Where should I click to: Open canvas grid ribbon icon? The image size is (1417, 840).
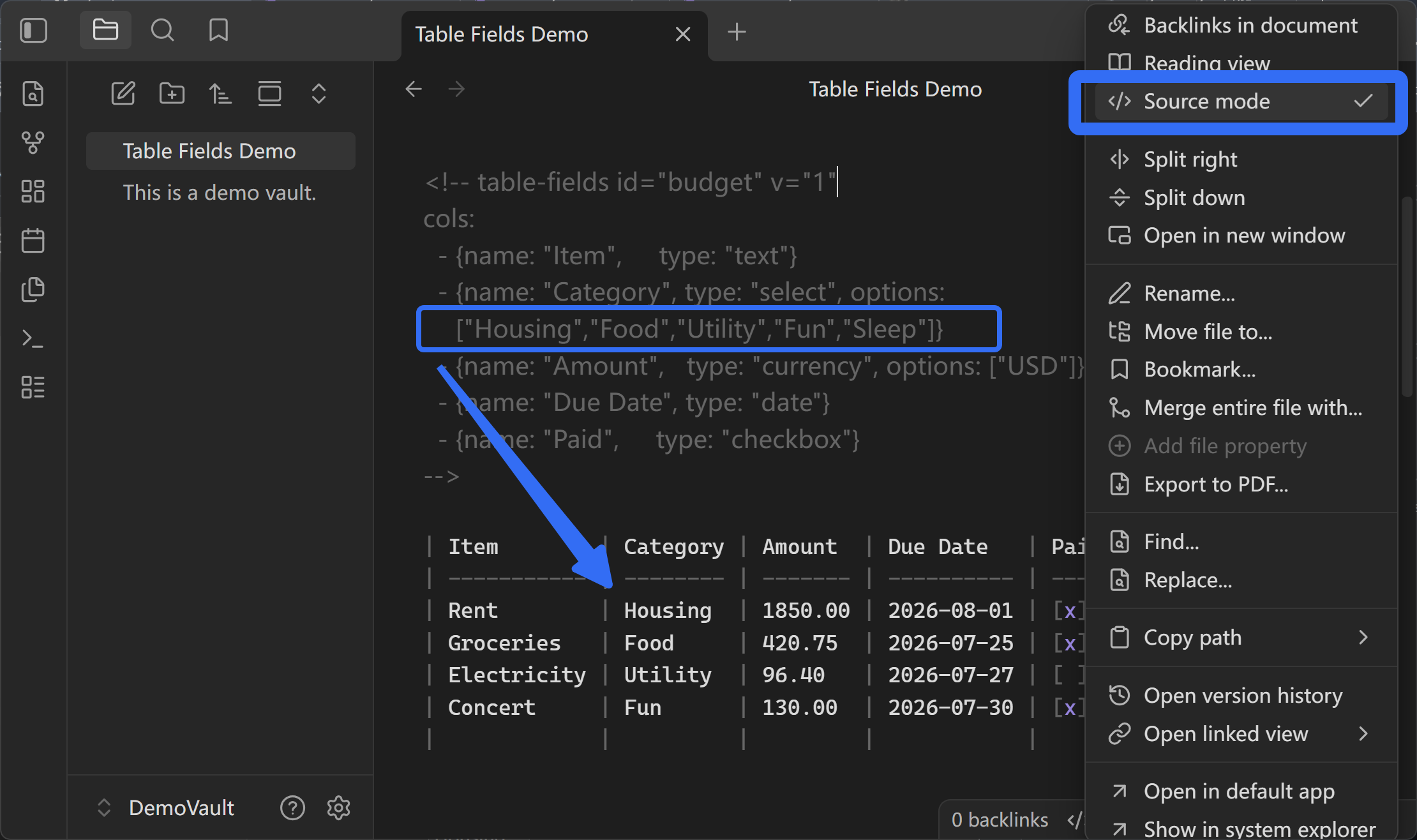pyautogui.click(x=33, y=191)
